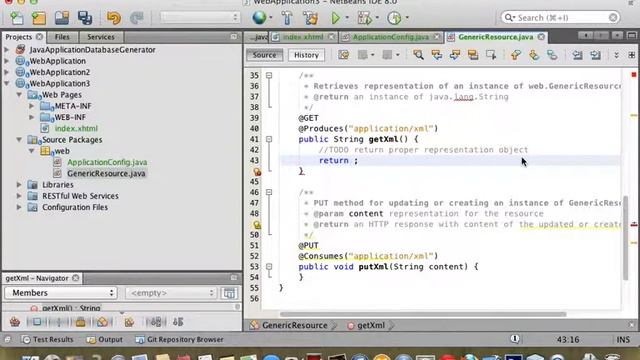Click the editor horizontal scrollbar
This screenshot has height=360, width=640.
point(423,314)
